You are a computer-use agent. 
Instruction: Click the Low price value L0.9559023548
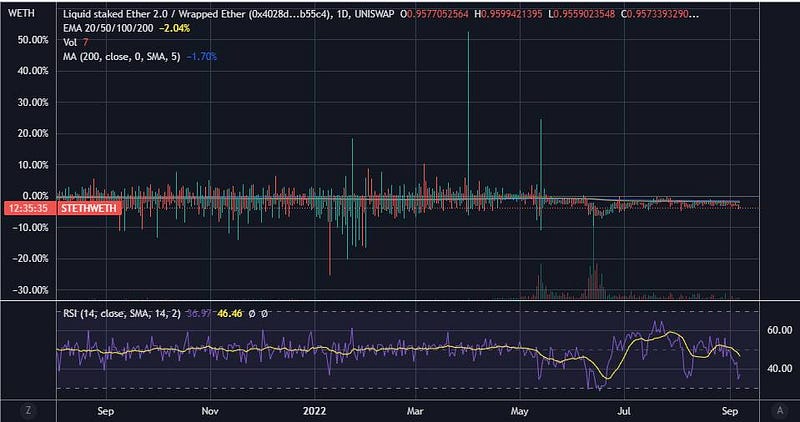(581, 14)
